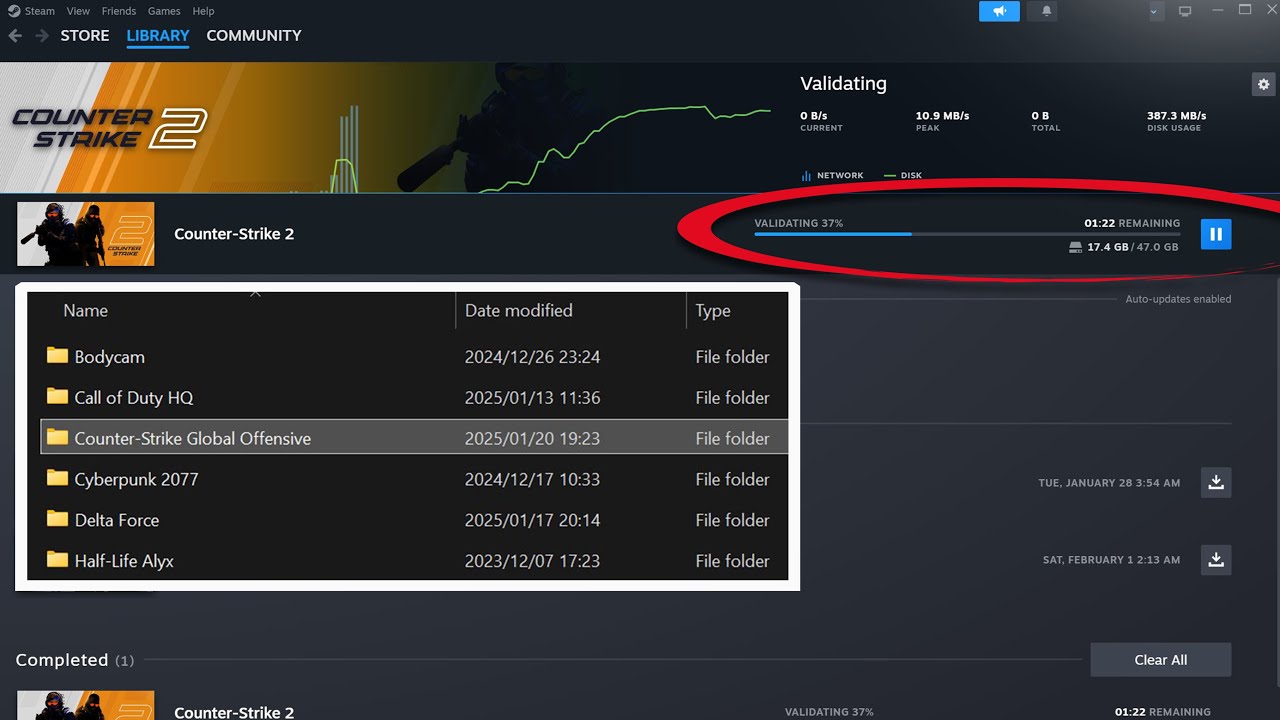Screen dimensions: 1280x720
Task: Click the Auto-updates enabled label
Action: 1178,299
